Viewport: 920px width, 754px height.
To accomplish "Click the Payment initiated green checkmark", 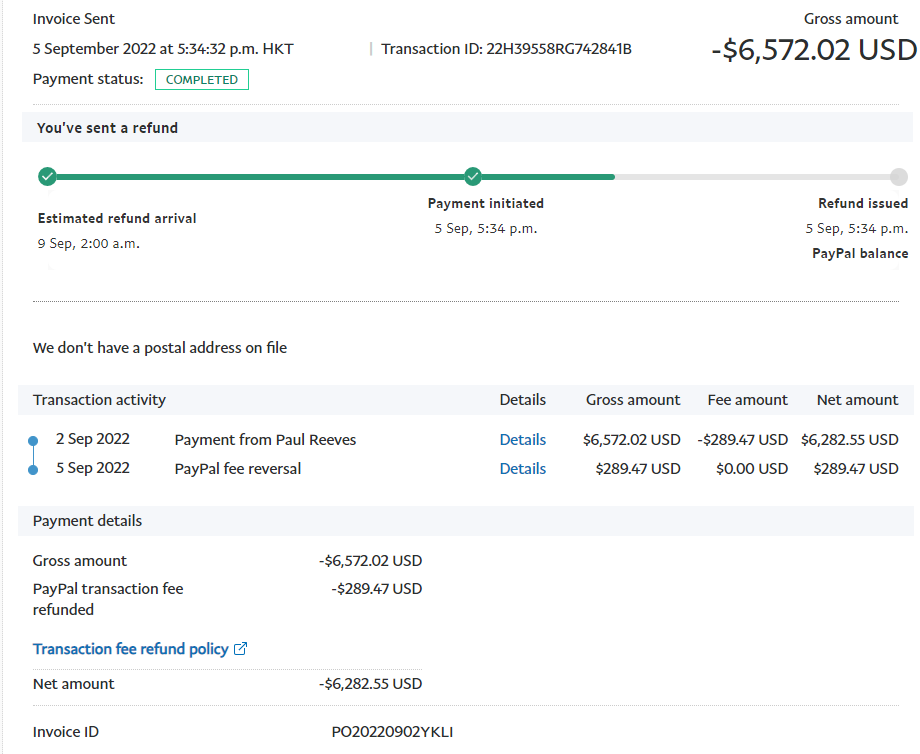I will 473,177.
